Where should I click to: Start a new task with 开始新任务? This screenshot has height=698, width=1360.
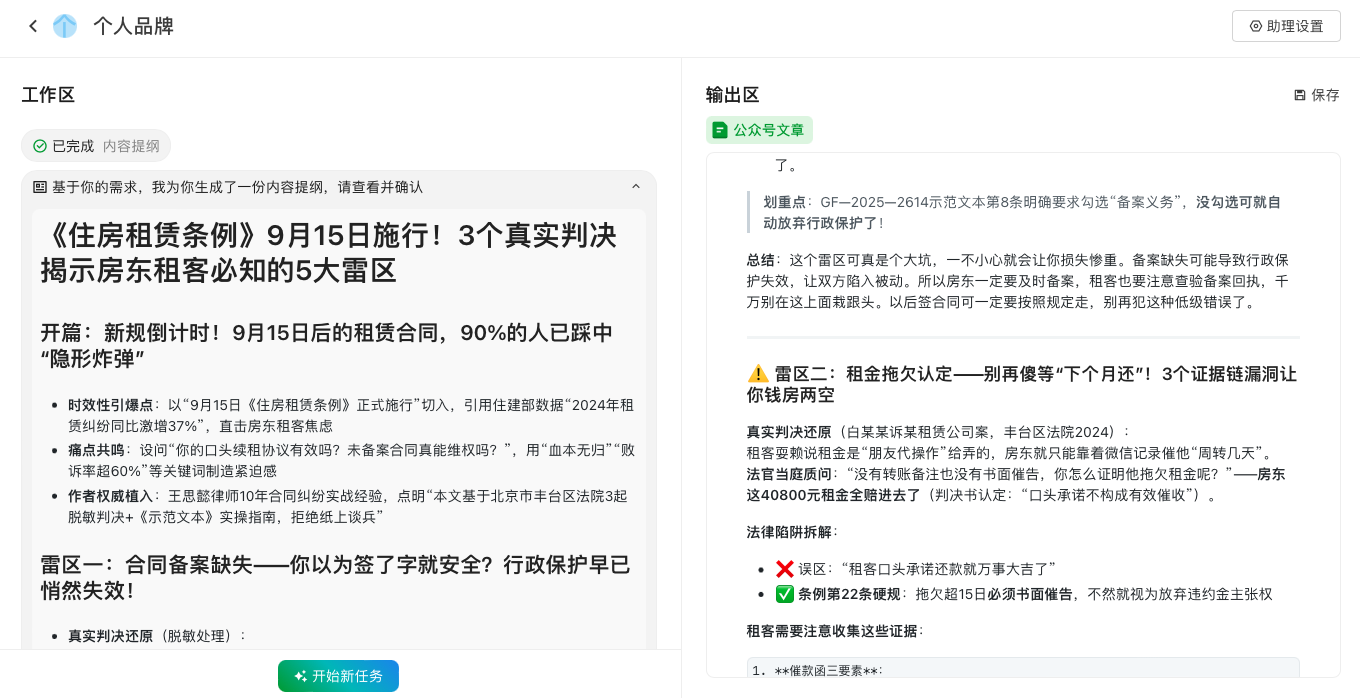point(338,676)
